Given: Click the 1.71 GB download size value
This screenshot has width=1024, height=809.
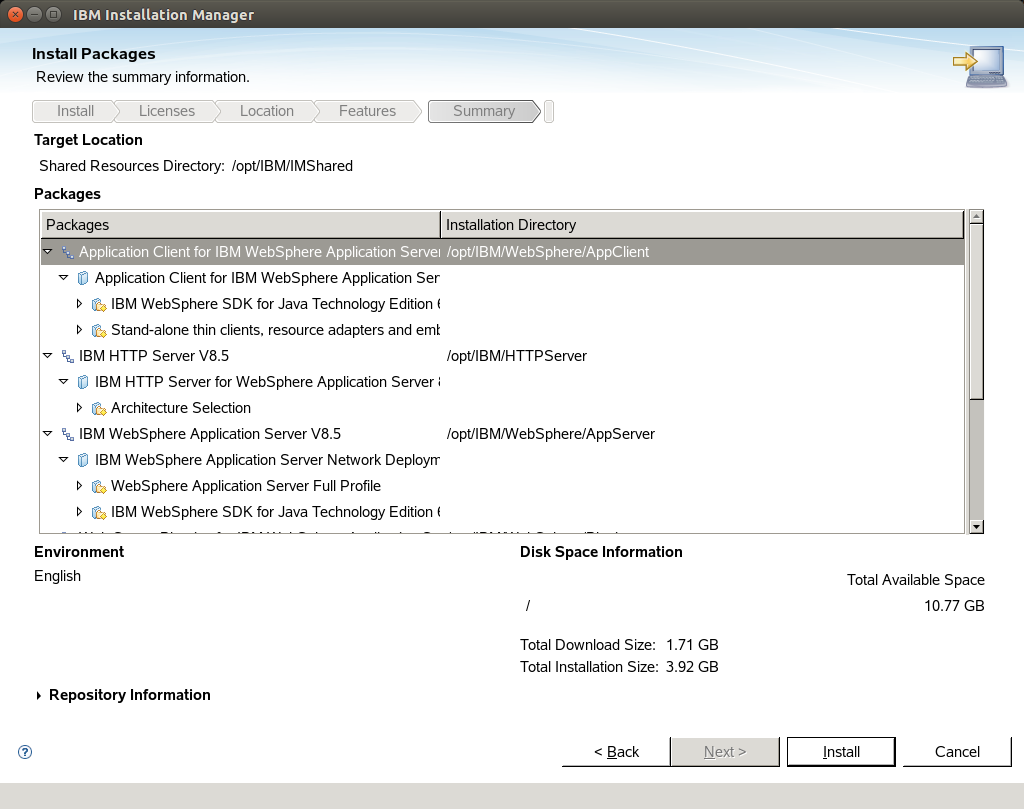Looking at the screenshot, I should (x=692, y=645).
